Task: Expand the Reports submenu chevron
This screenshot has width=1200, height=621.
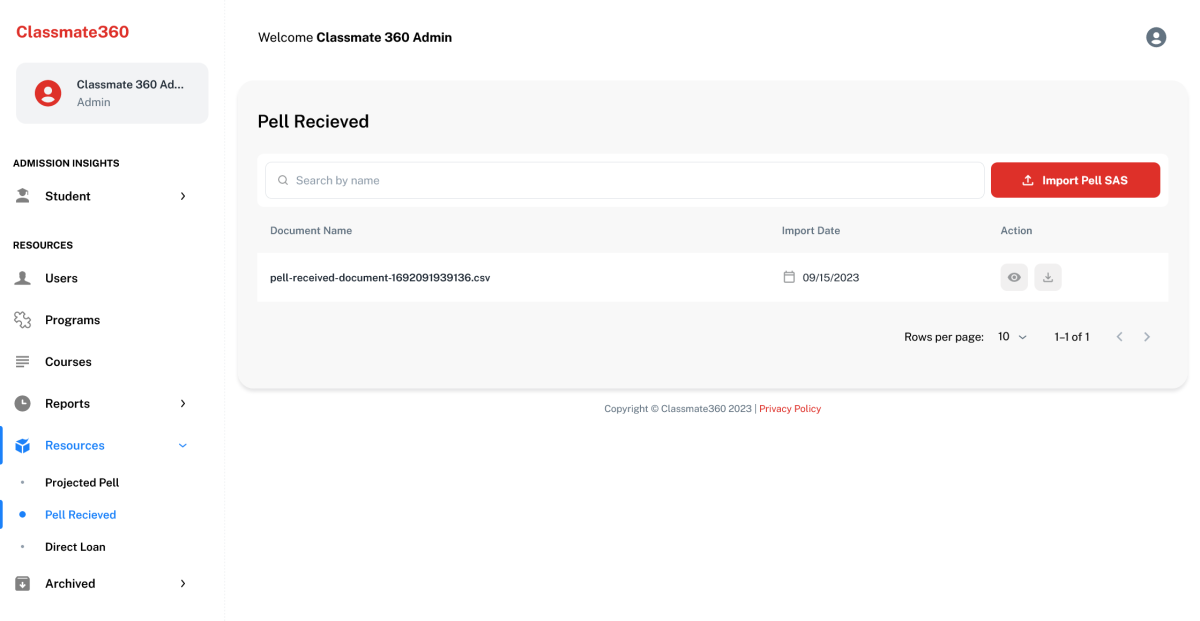Action: point(183,404)
